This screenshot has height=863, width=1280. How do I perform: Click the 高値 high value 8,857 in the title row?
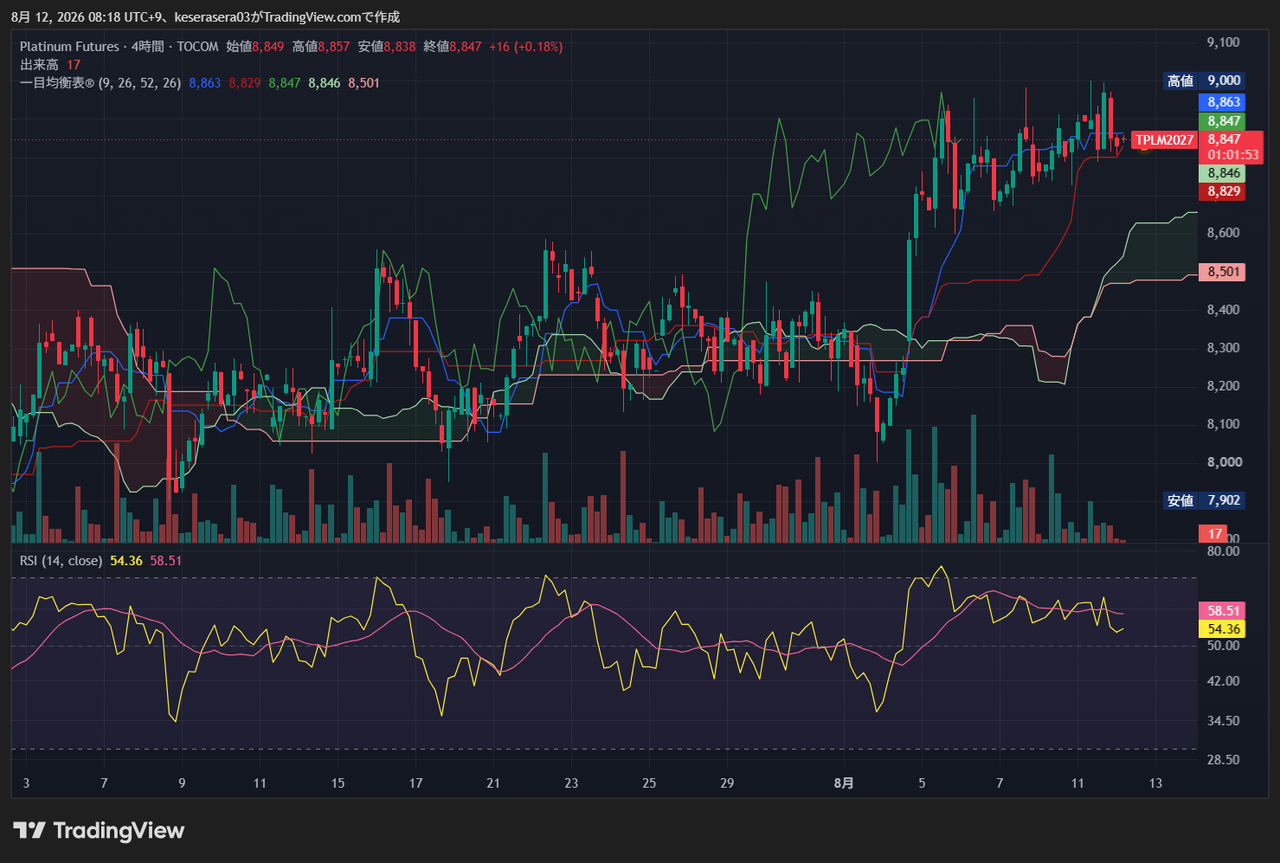pos(332,46)
